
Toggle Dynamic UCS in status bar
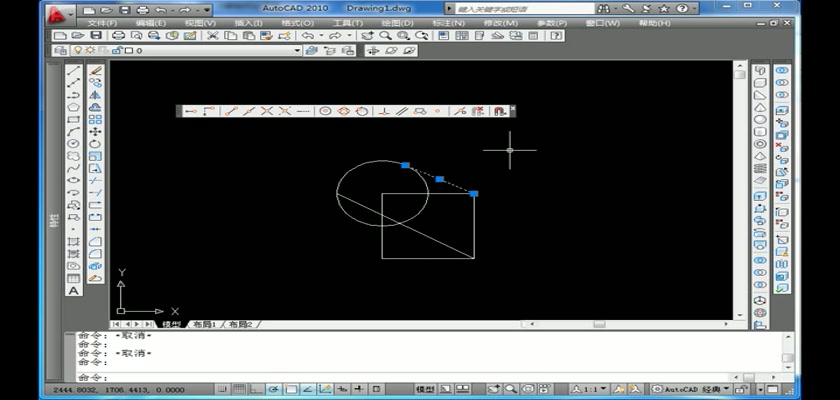[x=325, y=389]
